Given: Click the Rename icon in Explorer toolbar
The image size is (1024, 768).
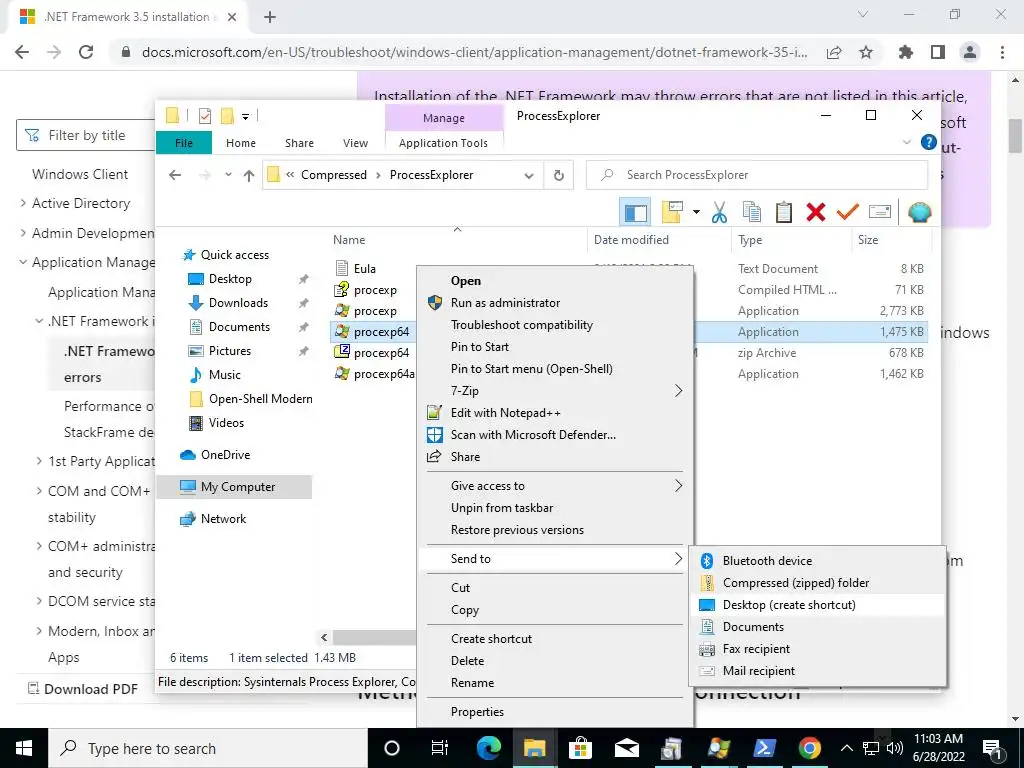Looking at the screenshot, I should (x=880, y=212).
